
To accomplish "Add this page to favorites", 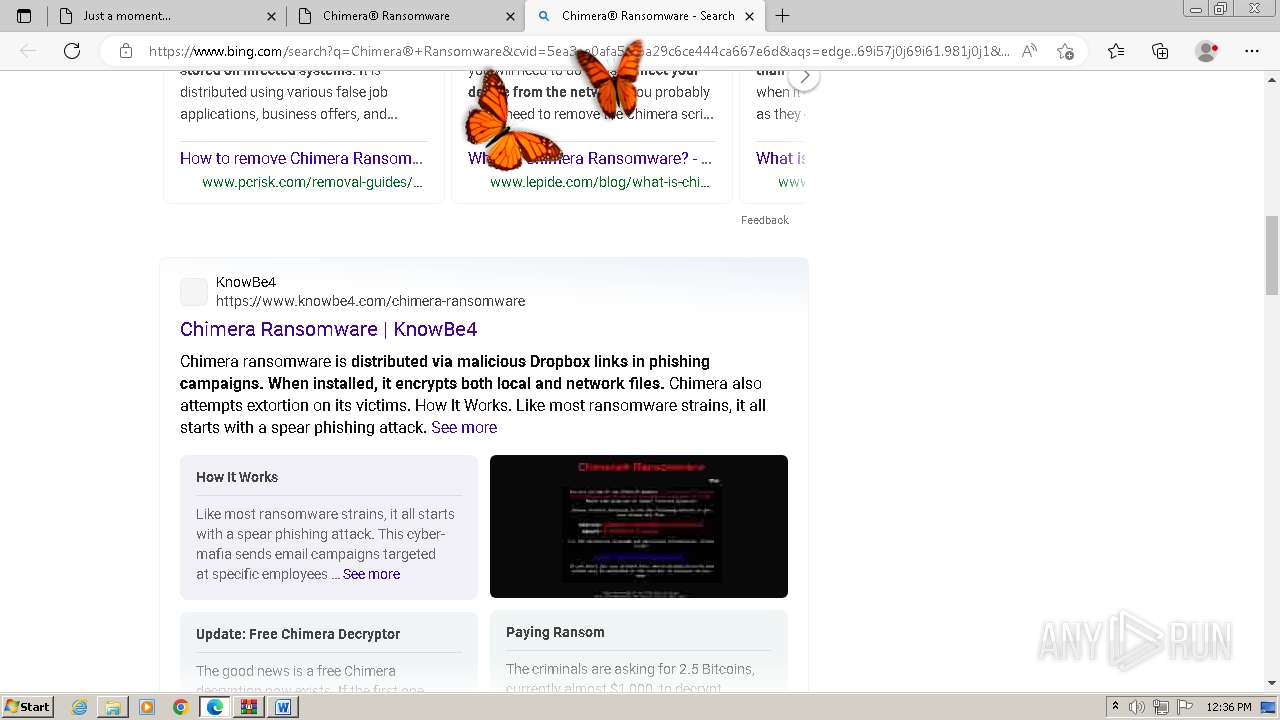I will pos(1065,51).
